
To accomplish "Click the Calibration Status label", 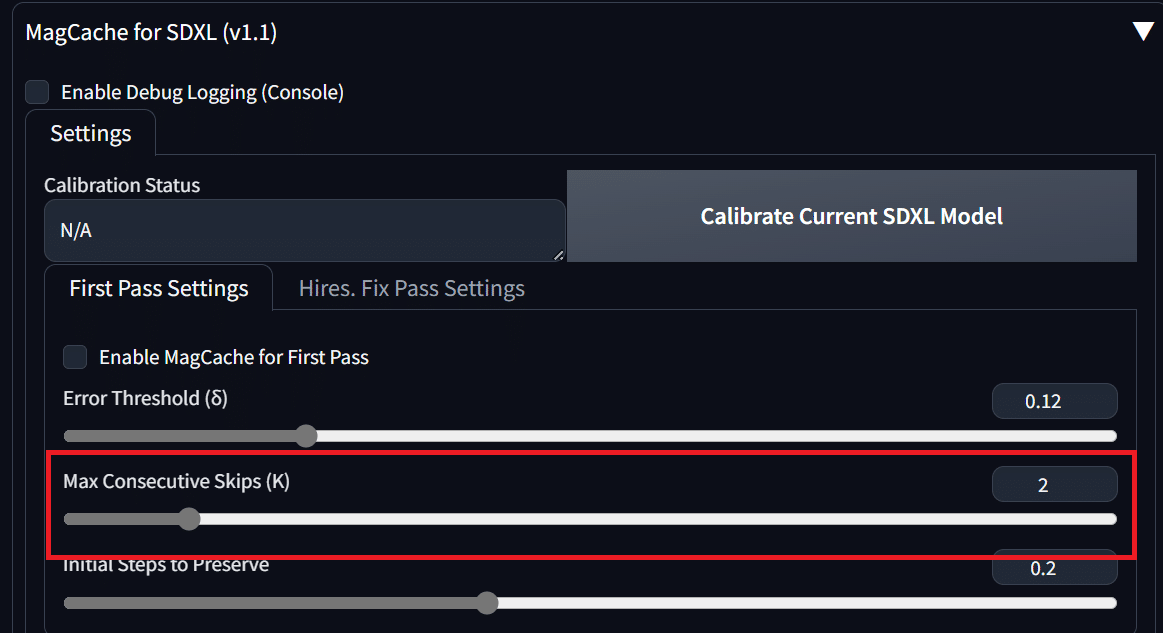I will point(122,185).
